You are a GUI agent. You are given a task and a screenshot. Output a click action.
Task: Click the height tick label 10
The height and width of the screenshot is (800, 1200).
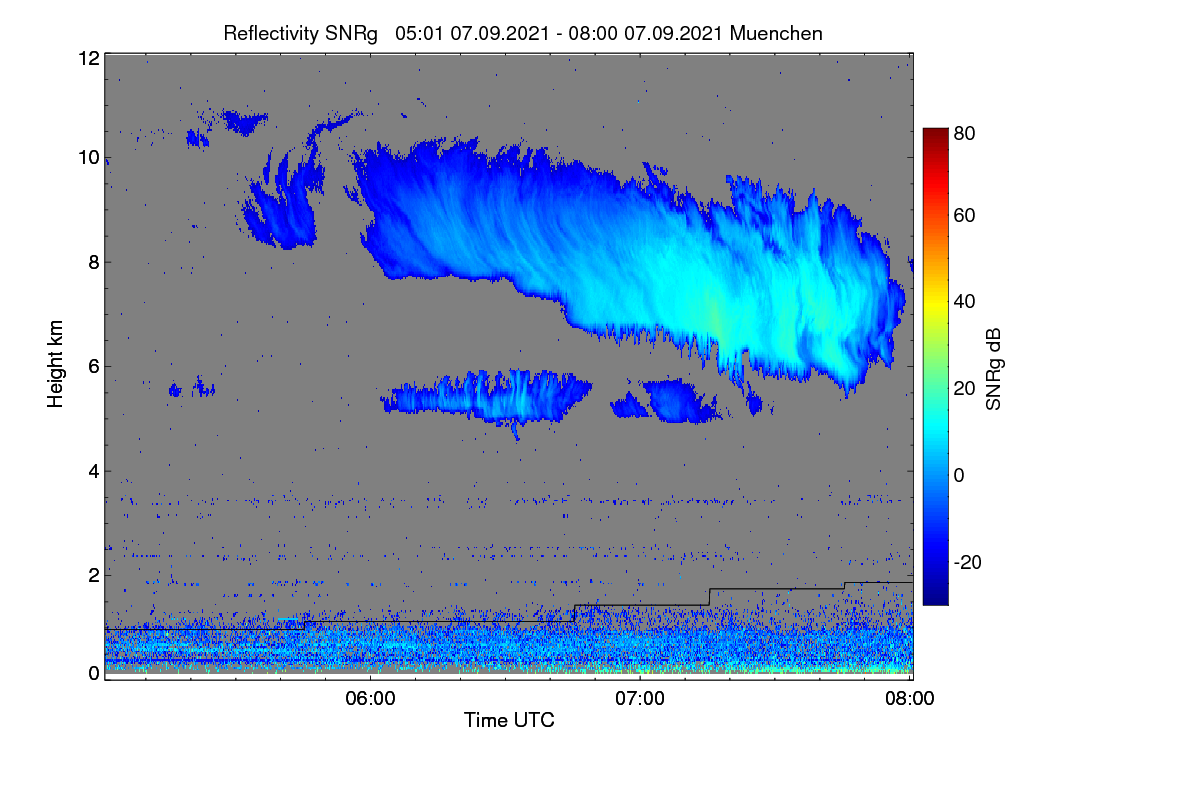pyautogui.click(x=88, y=157)
